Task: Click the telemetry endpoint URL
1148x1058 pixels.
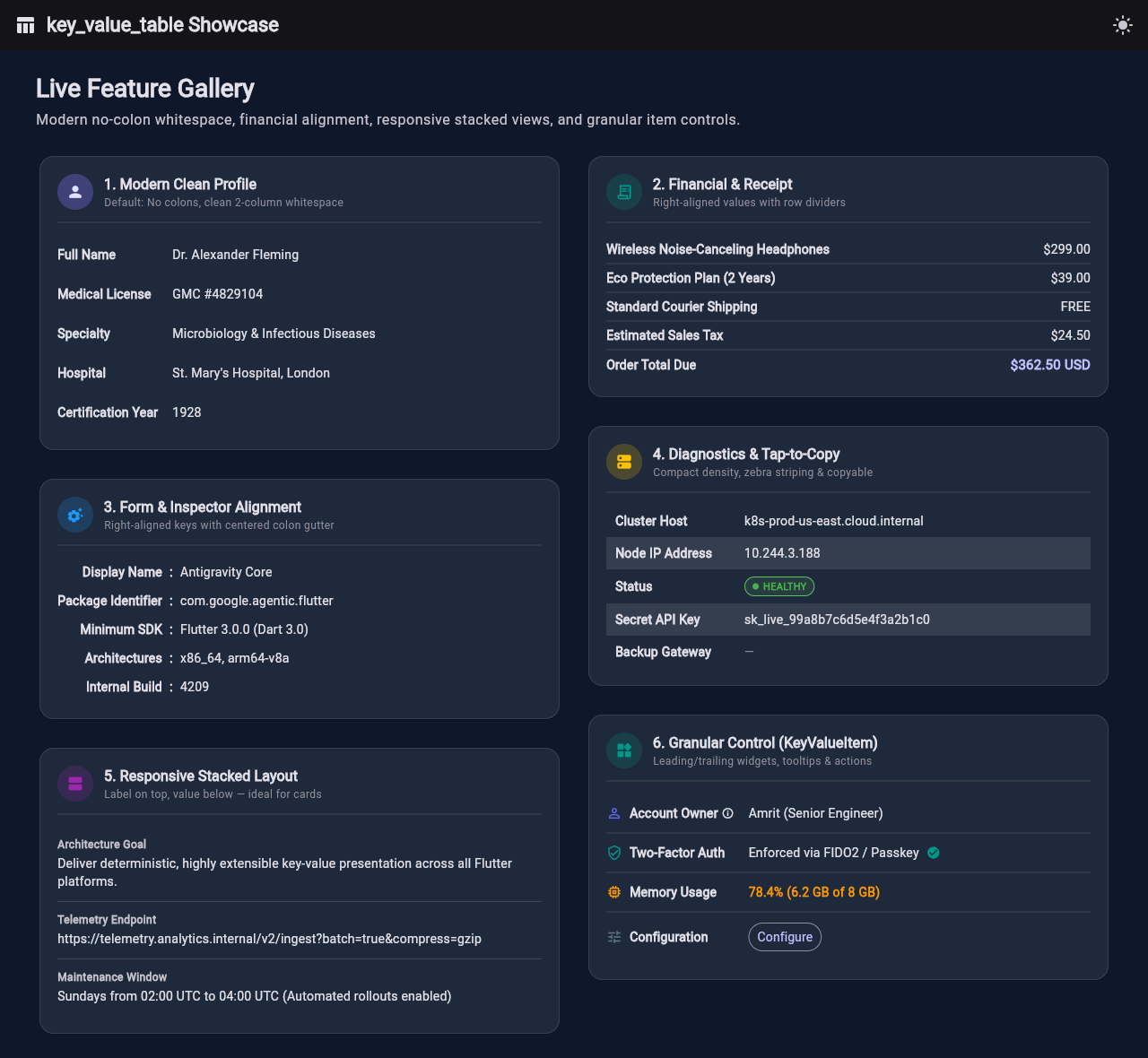Action: (269, 939)
